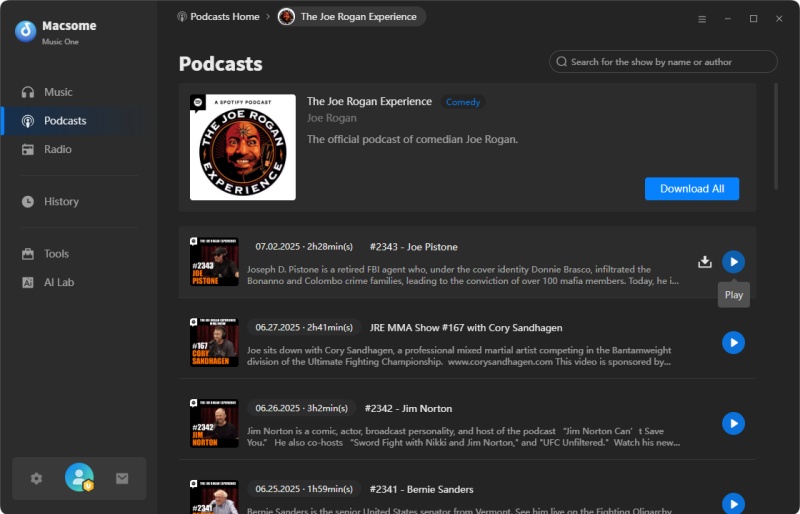Click the Tools toolbox icon
The height and width of the screenshot is (514, 800).
(28, 254)
